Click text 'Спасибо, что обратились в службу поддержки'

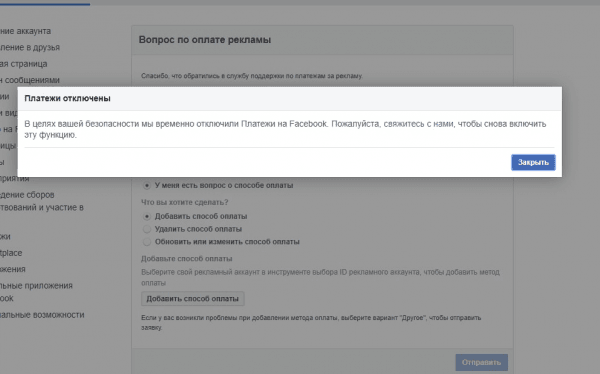pos(252,76)
